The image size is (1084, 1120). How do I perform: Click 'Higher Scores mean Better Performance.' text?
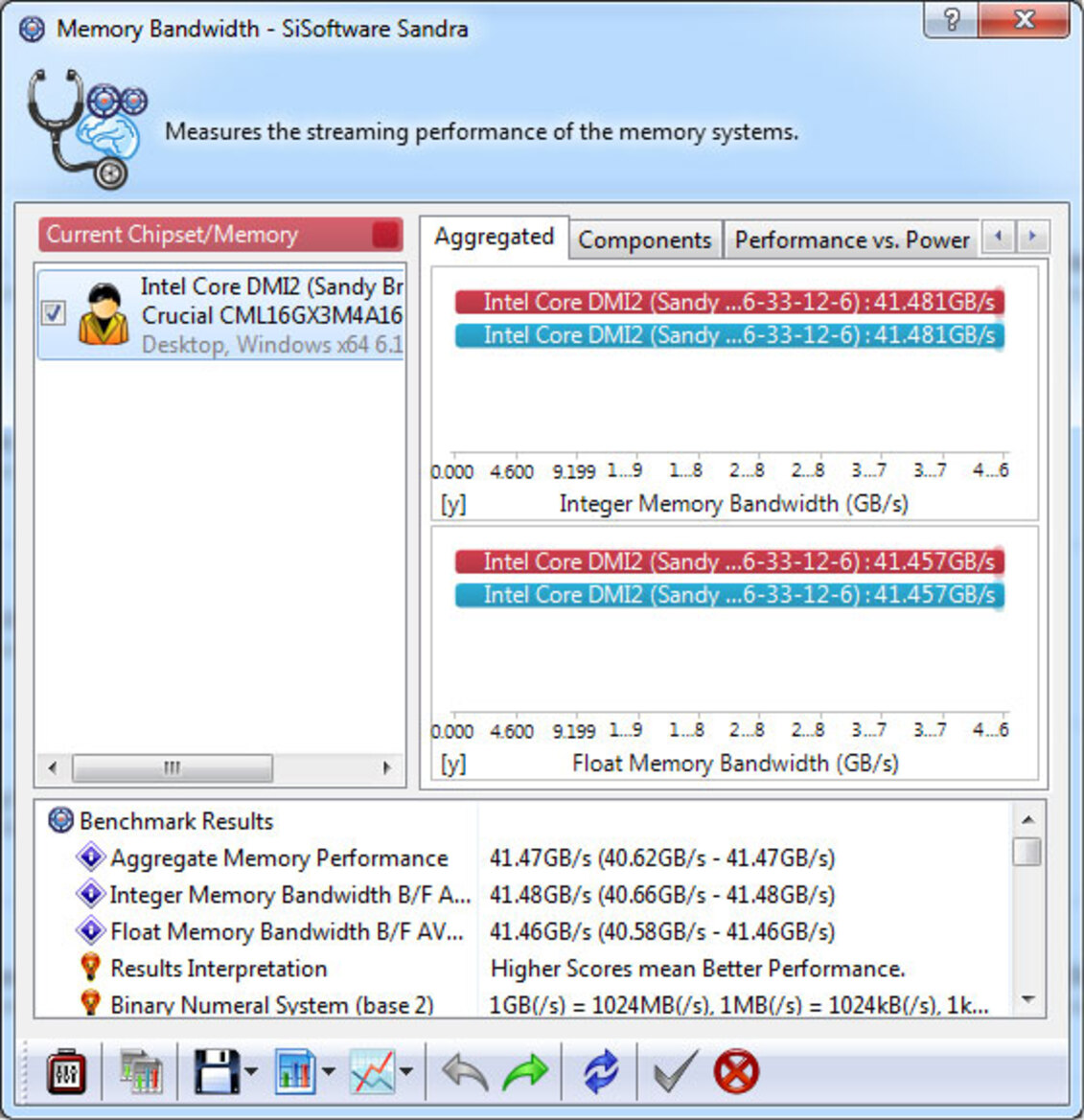pyautogui.click(x=698, y=970)
